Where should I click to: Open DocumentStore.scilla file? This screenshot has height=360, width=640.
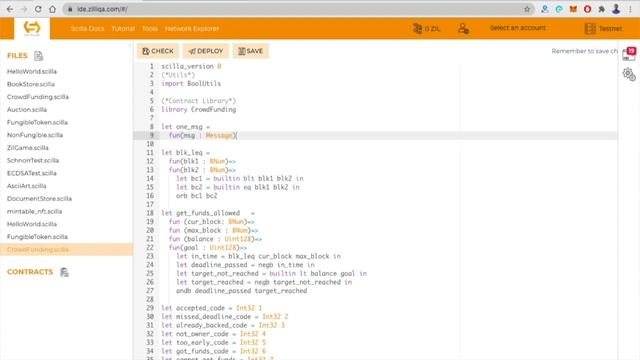(x=39, y=198)
